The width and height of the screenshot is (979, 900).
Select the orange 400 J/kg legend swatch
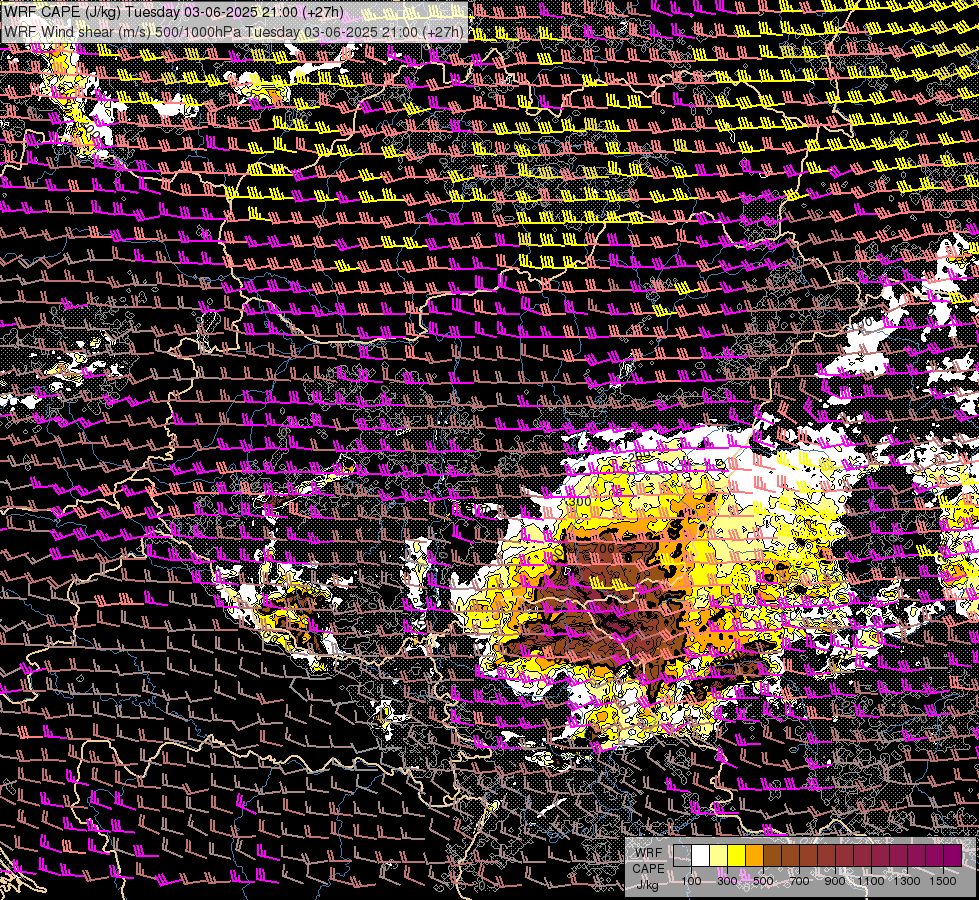pos(754,856)
